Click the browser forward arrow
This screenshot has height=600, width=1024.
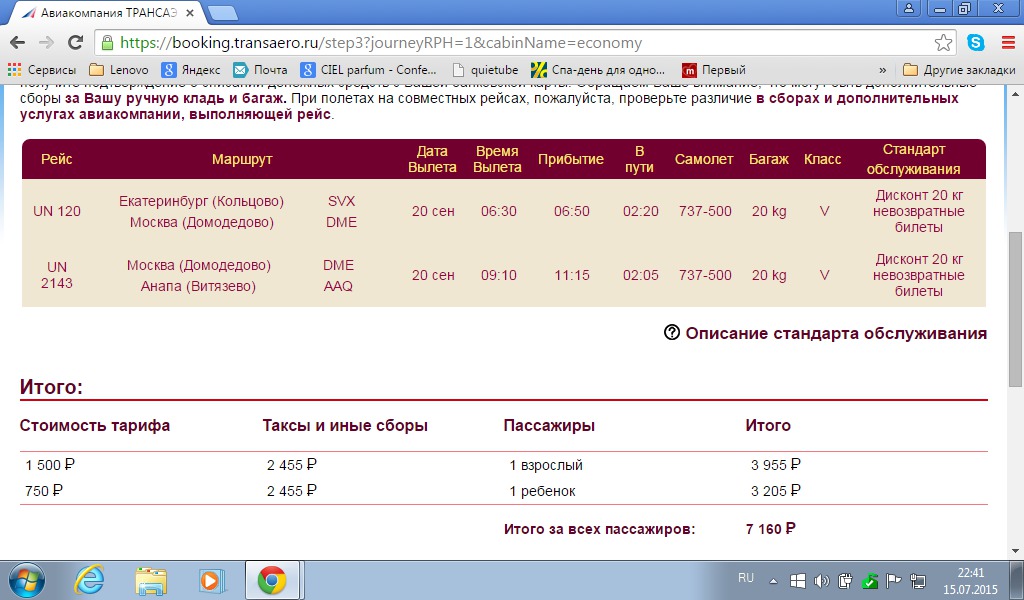click(x=46, y=43)
